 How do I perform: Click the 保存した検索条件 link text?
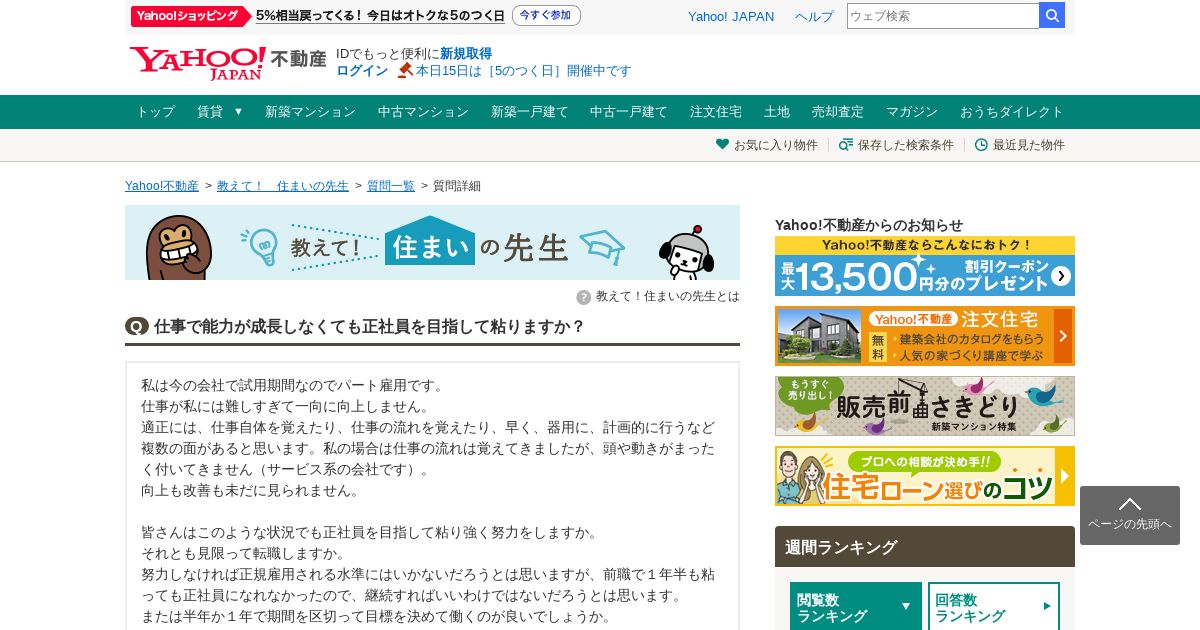[906, 145]
